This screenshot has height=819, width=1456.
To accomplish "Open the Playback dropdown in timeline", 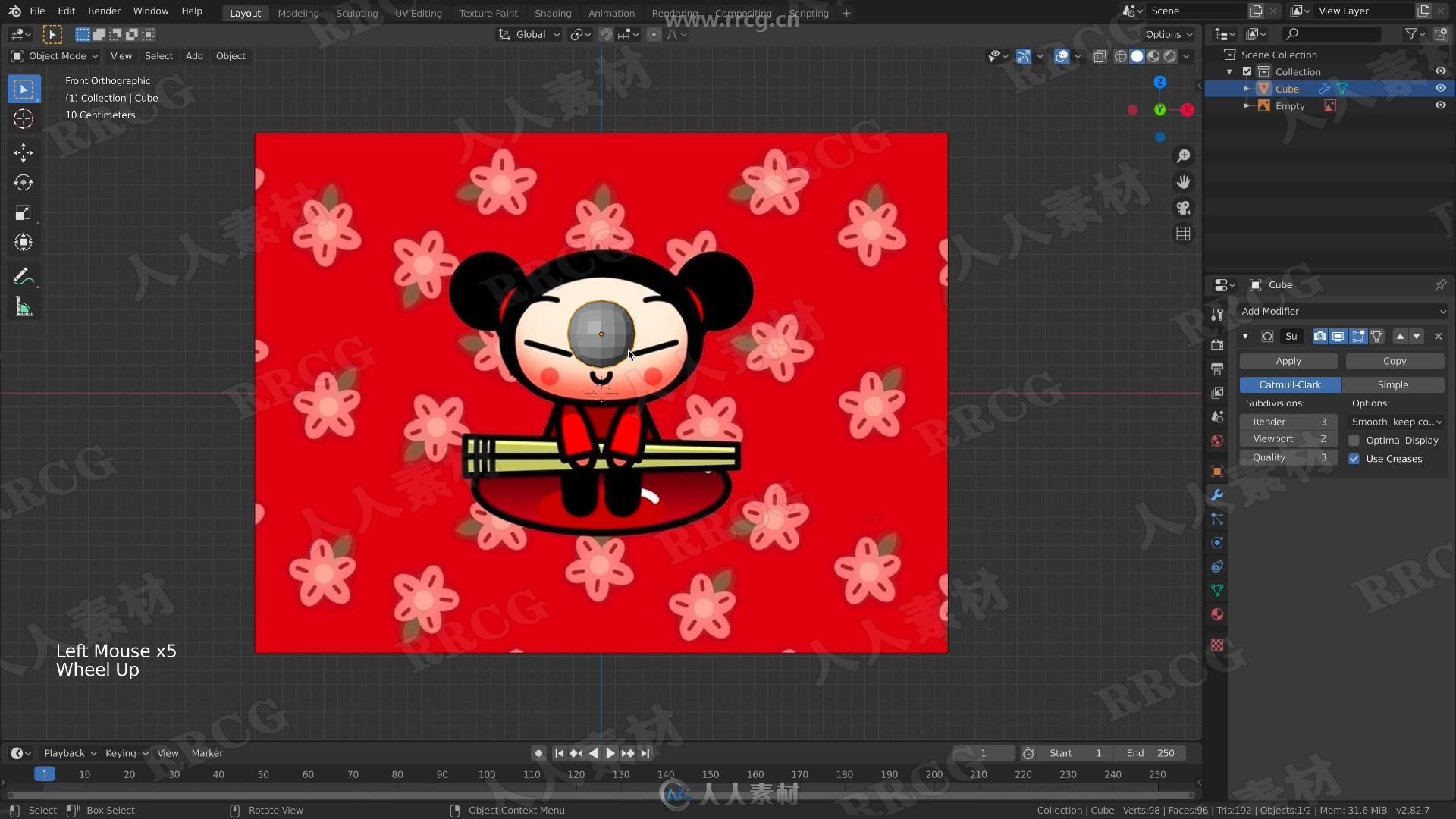I will coord(69,754).
